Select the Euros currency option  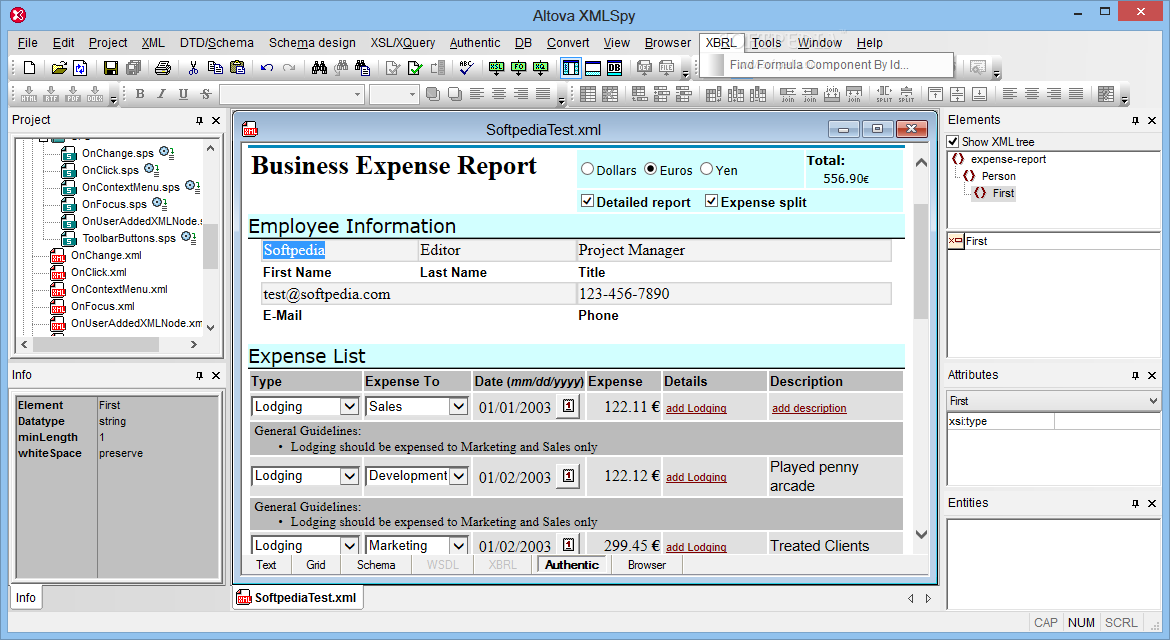click(x=651, y=169)
